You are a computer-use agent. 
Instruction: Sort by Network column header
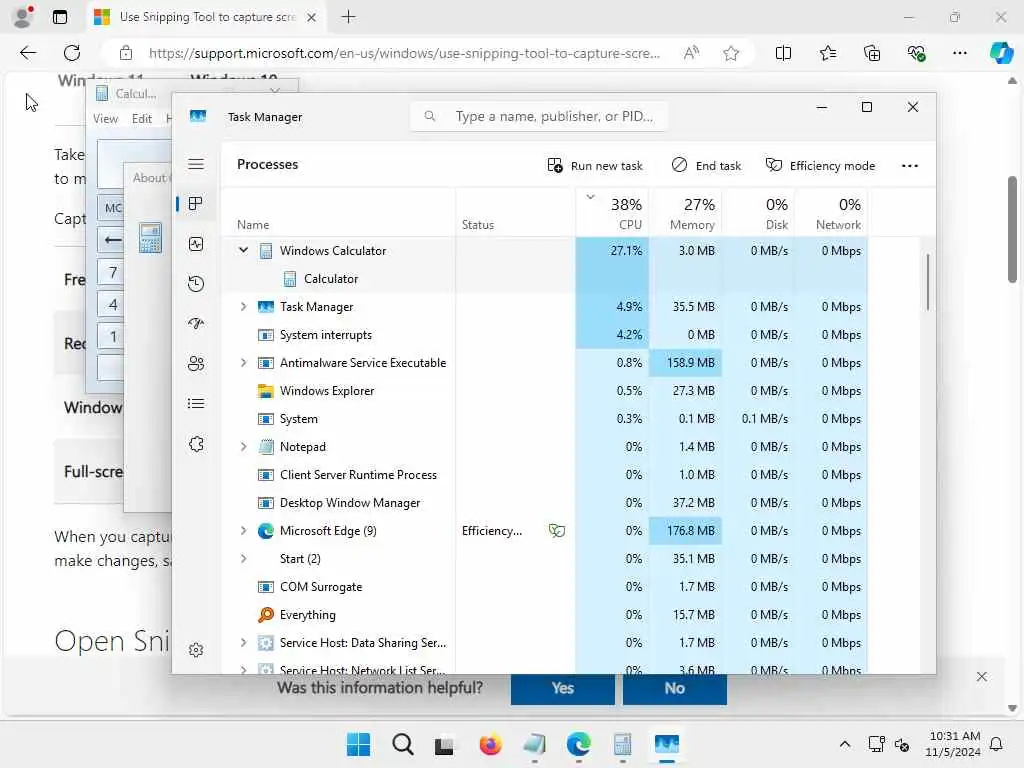pyautogui.click(x=831, y=212)
